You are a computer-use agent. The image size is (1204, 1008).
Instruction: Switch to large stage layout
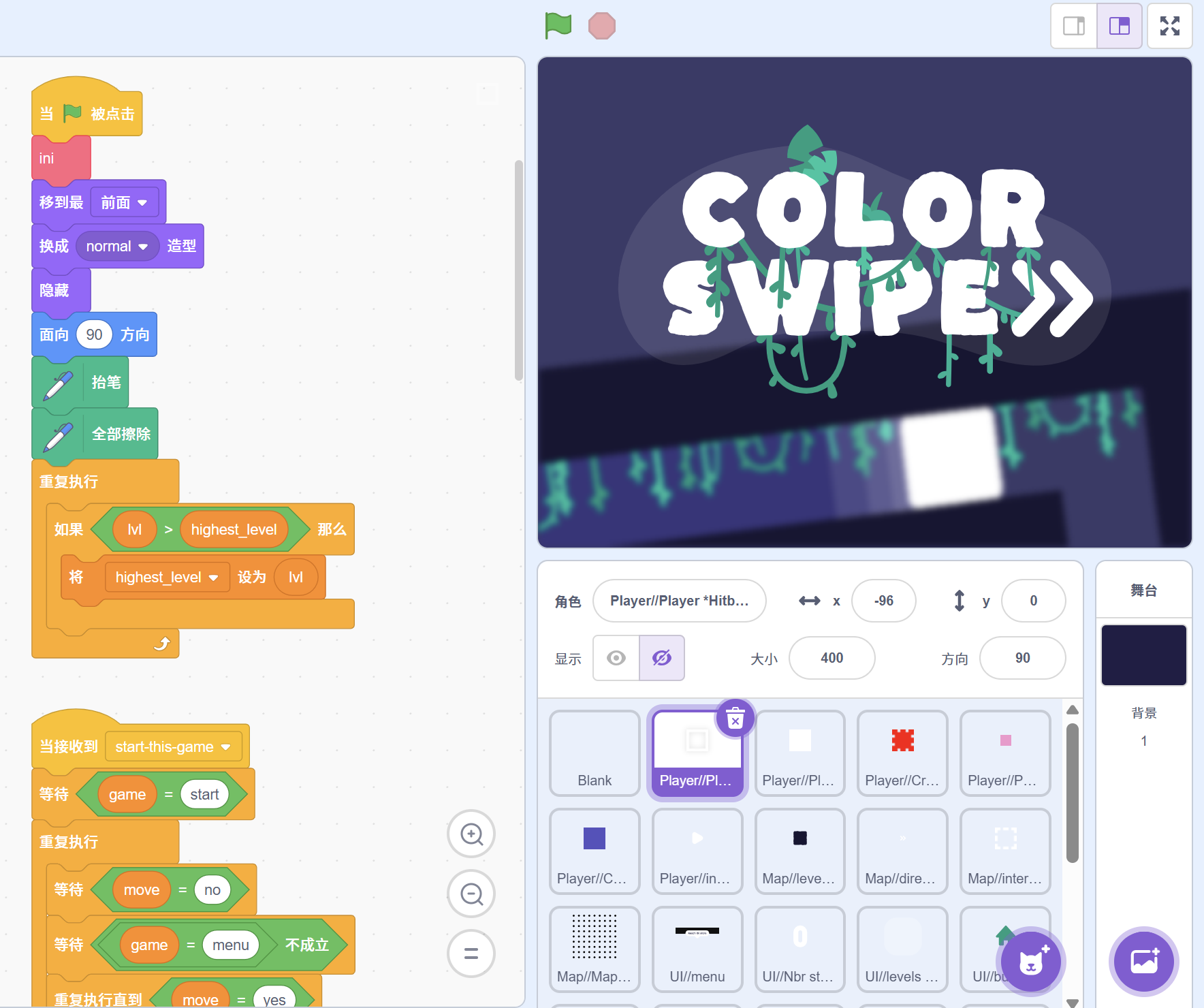[1120, 26]
